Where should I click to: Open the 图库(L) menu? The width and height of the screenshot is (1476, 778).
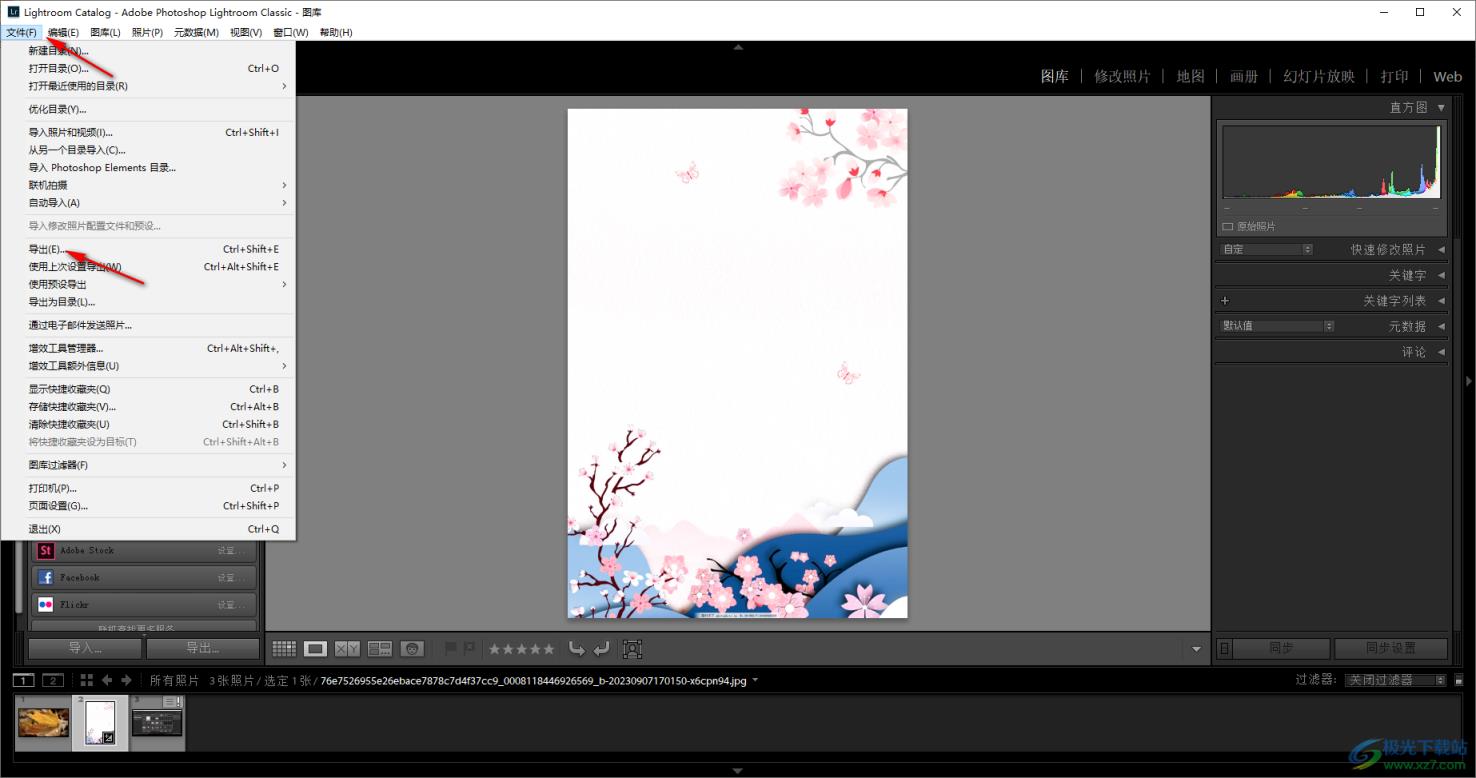click(x=105, y=32)
